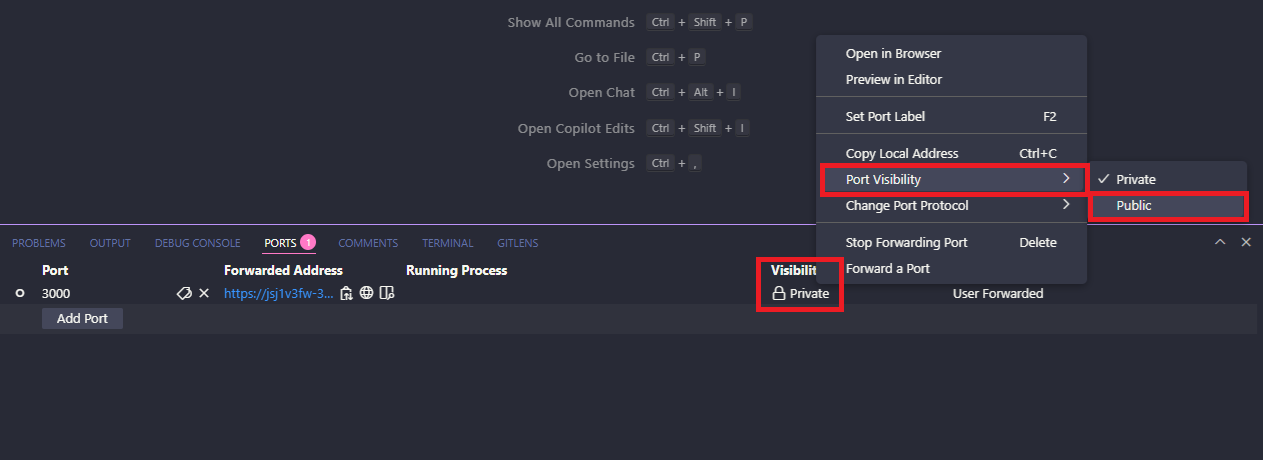Open forwarded address with globe icon
Viewport: 1263px width, 460px height.
tap(367, 293)
